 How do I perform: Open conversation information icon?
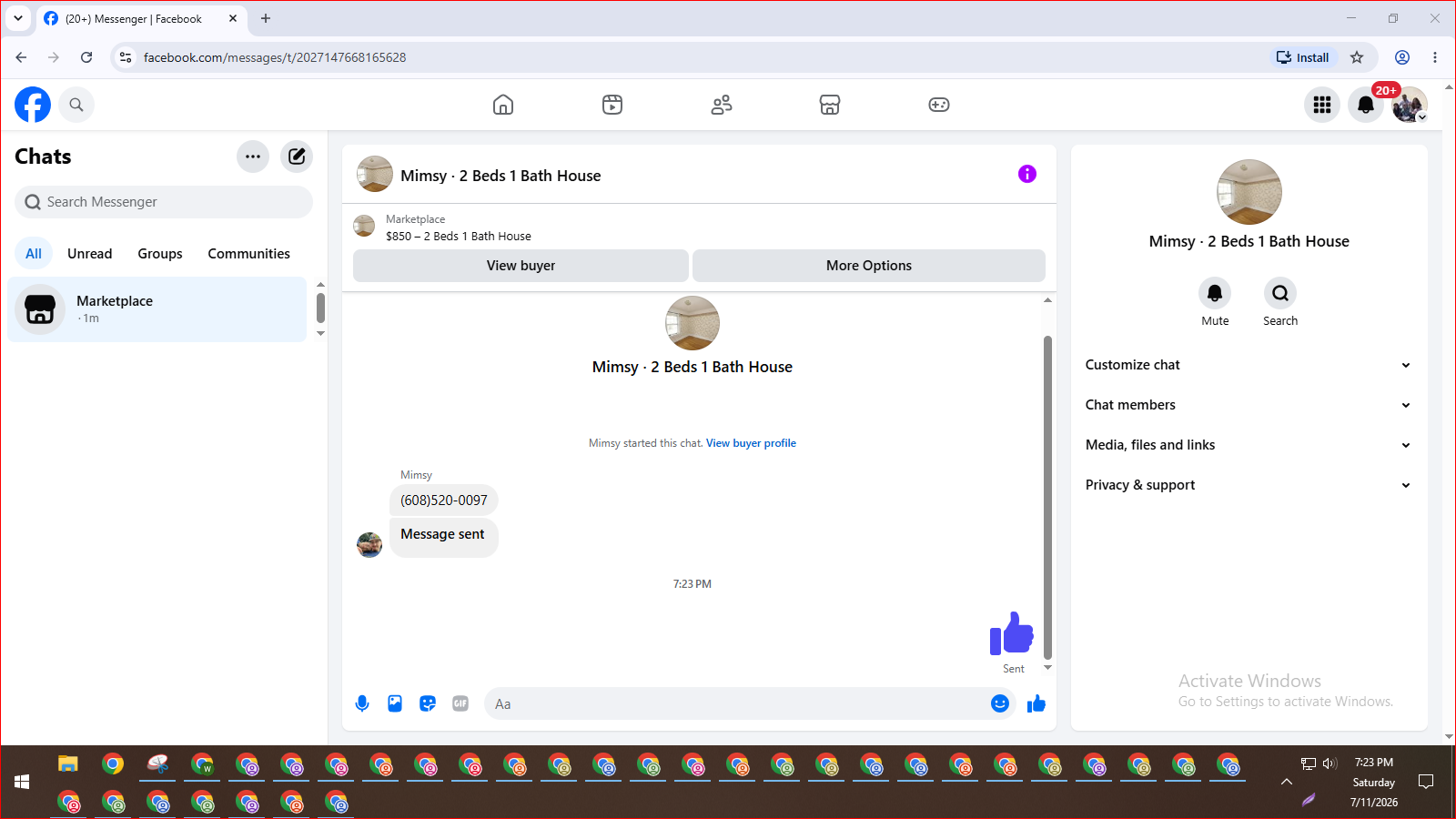coord(1027,174)
